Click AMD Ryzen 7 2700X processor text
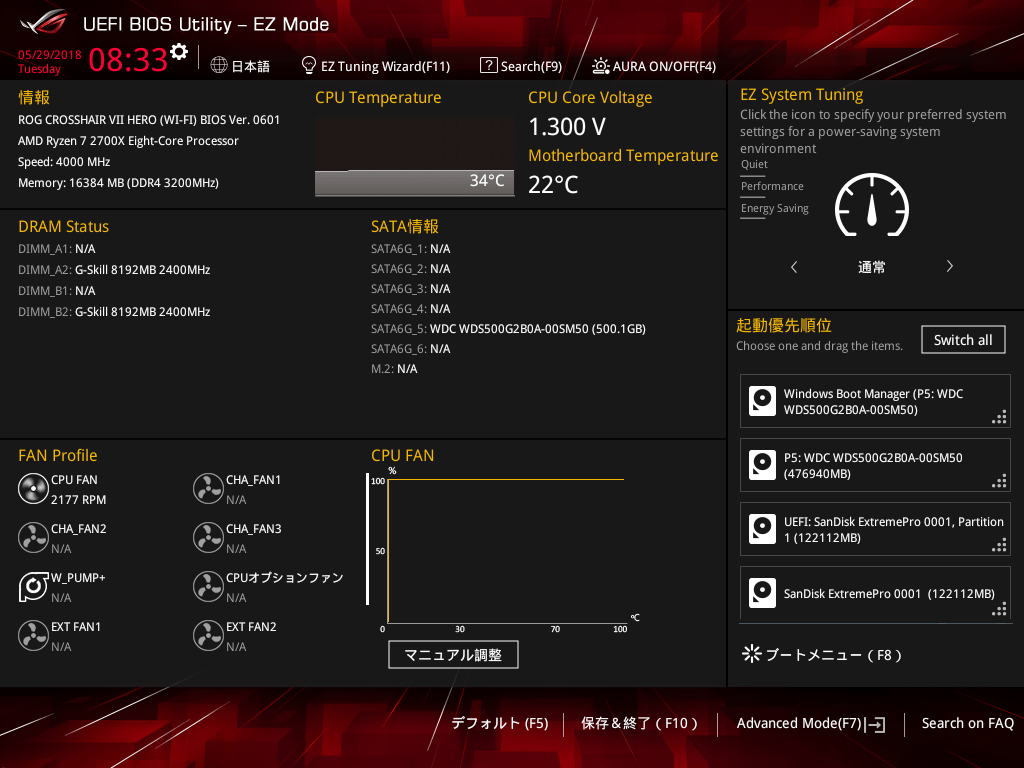 point(128,141)
